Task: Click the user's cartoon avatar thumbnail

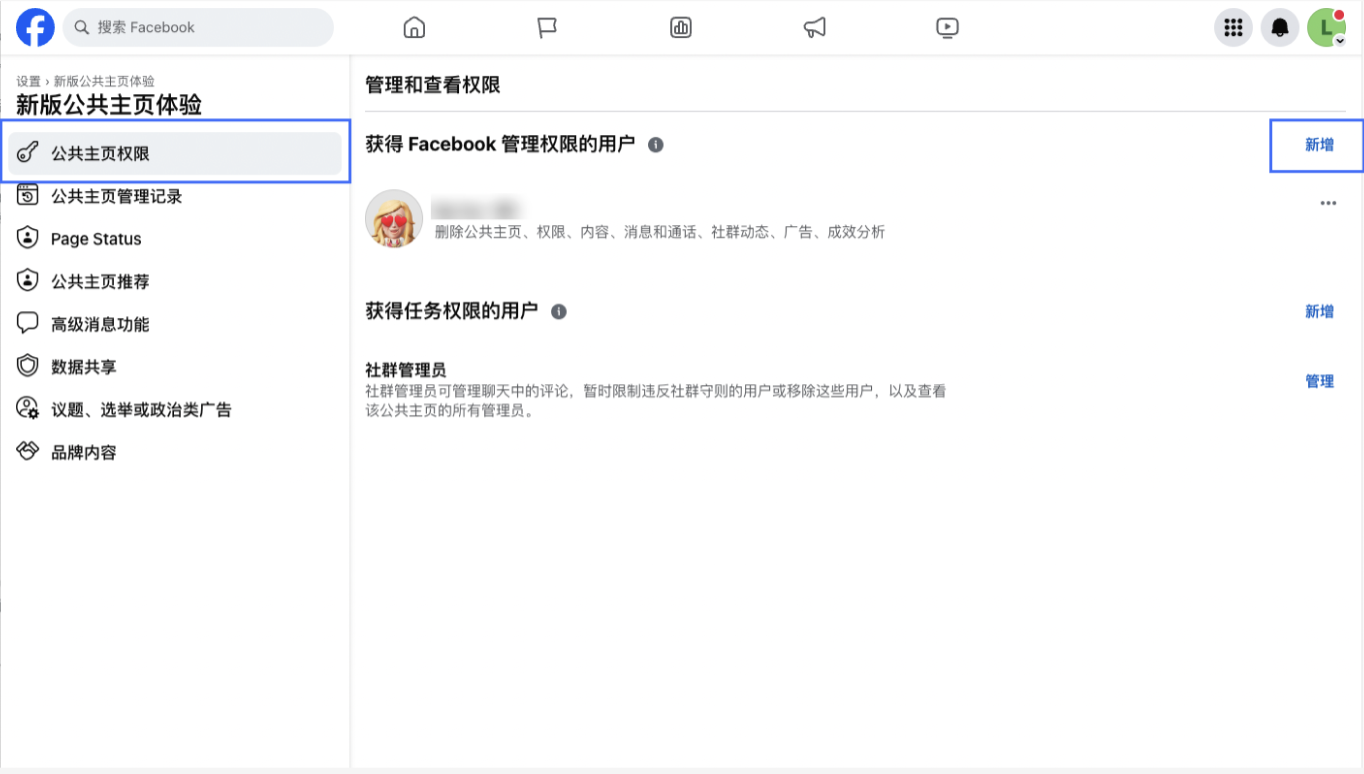Action: (394, 219)
